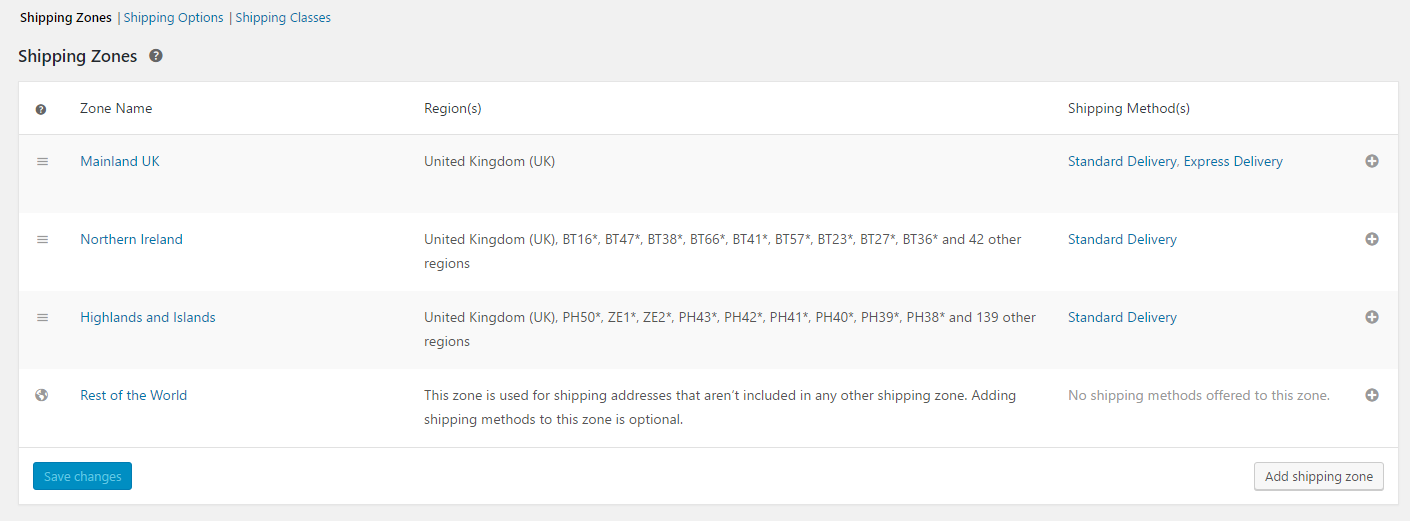Switch to the Shipping Options tab
The image size is (1410, 521).
[173, 17]
